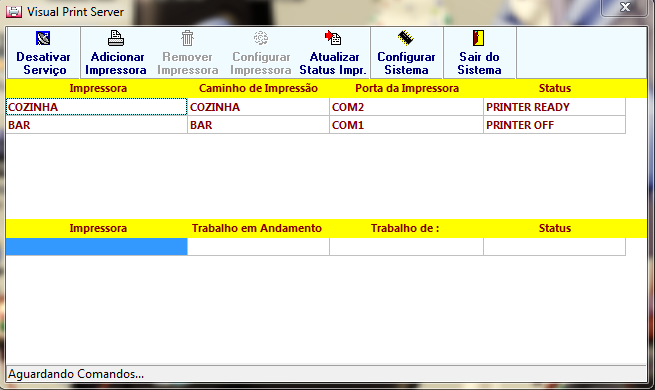Click the Aguardando Comandos status bar text
Screen dimensions: 655x390
76,374
